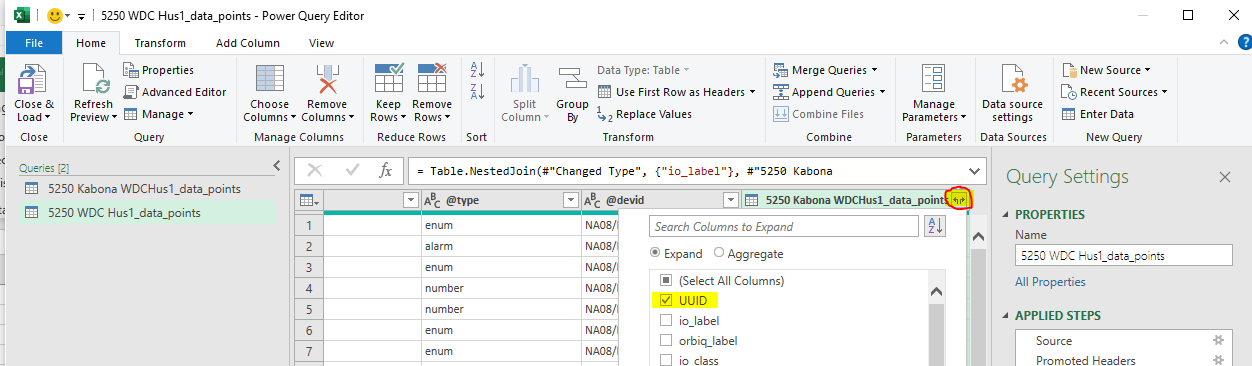Click the Close & Load icon
This screenshot has width=1252, height=366.
pos(34,79)
